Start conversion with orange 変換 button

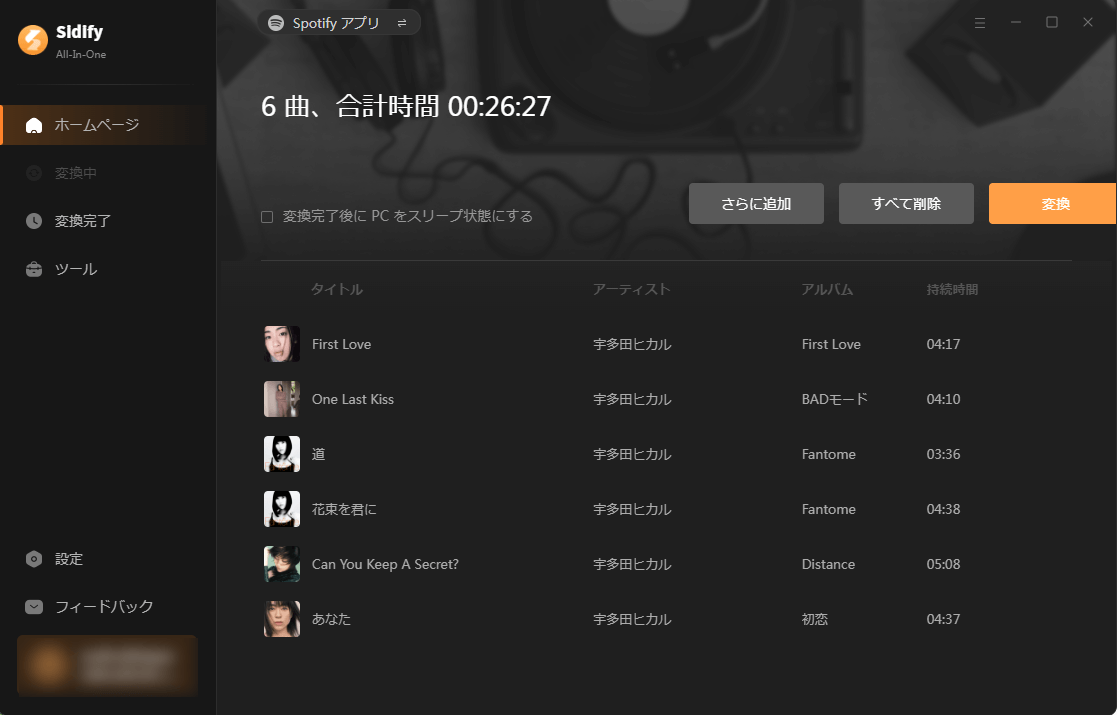pyautogui.click(x=1053, y=204)
